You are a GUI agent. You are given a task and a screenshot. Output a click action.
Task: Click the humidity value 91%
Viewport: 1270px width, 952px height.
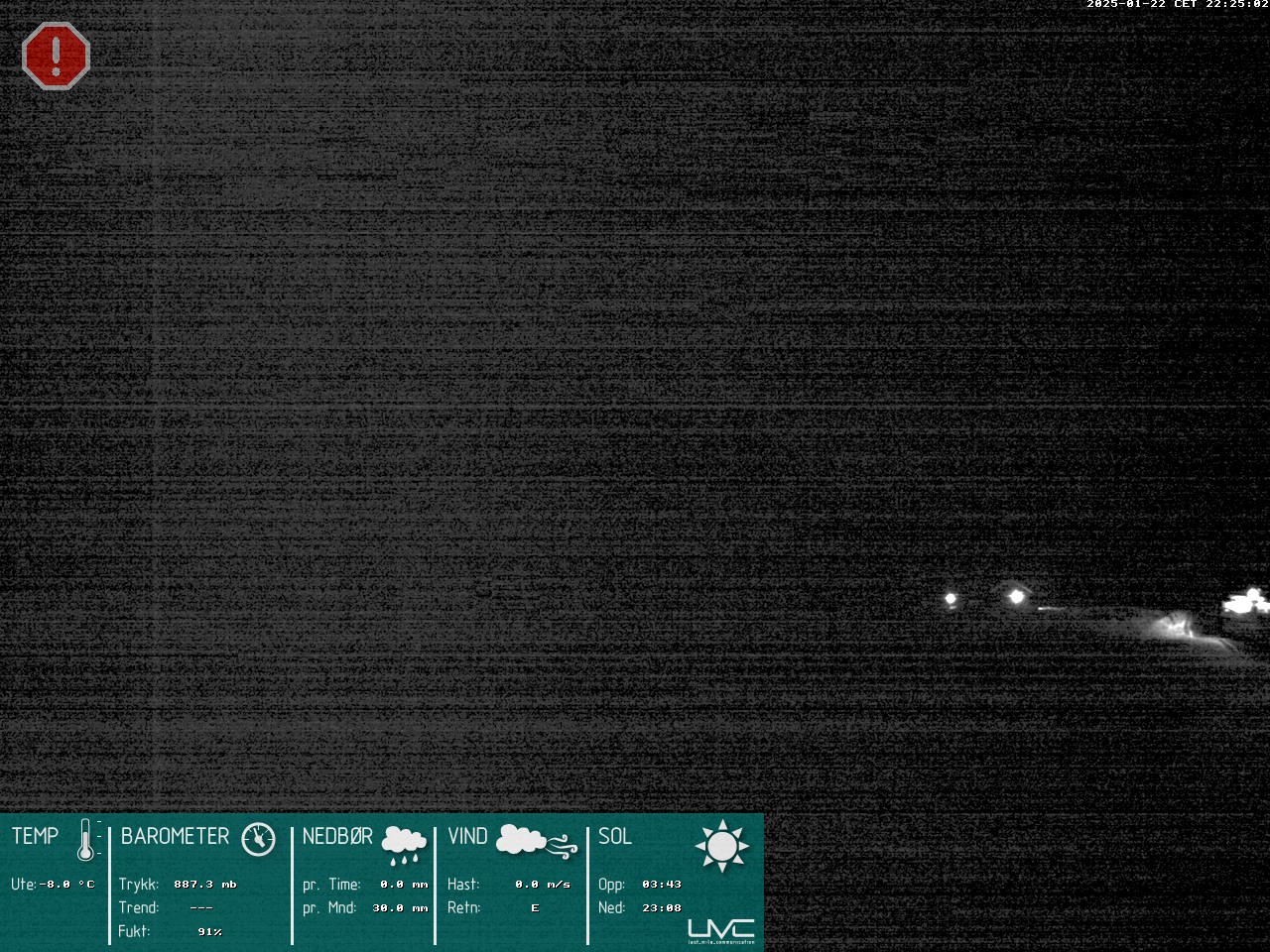(x=209, y=931)
